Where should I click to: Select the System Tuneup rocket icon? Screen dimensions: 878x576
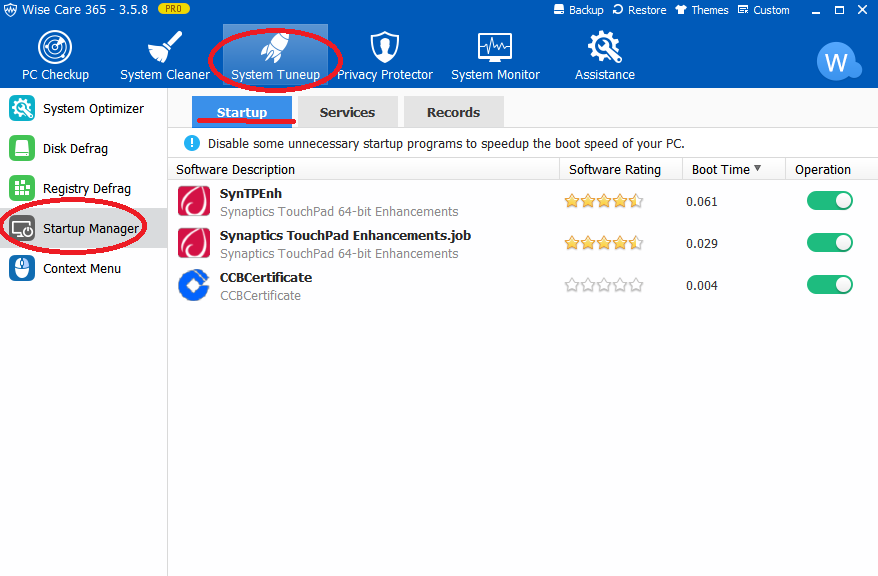tap(275, 47)
